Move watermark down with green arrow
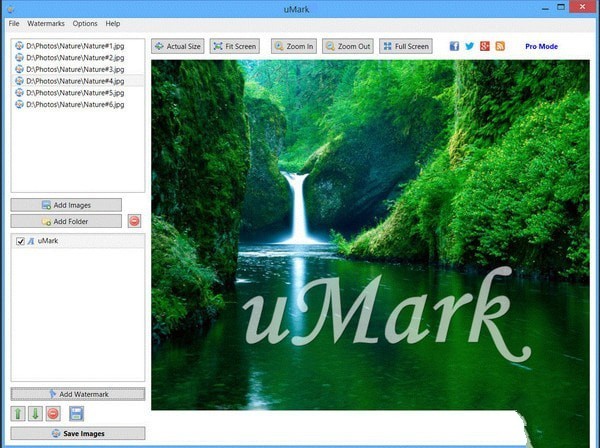Screen dimensions: 600x448 [x=35, y=414]
